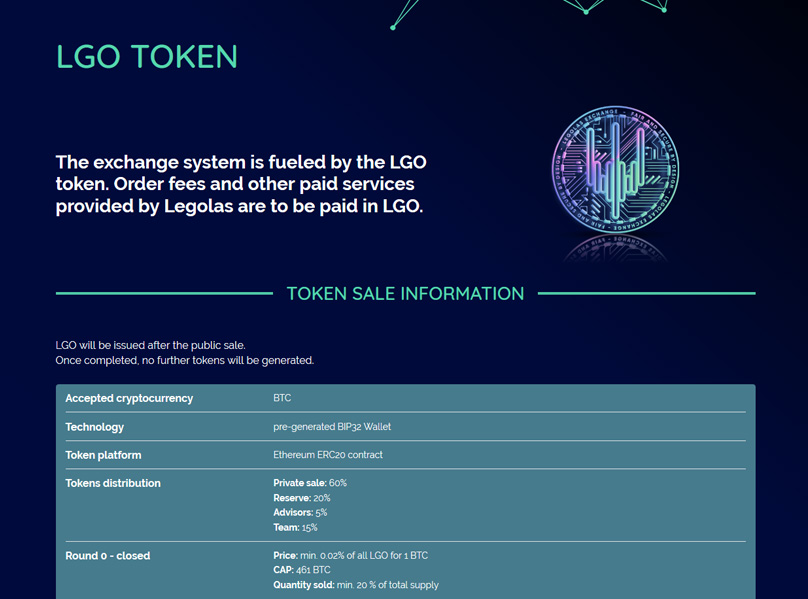Click the Advisors 5% entry
This screenshot has width=808, height=599.
[x=300, y=512]
